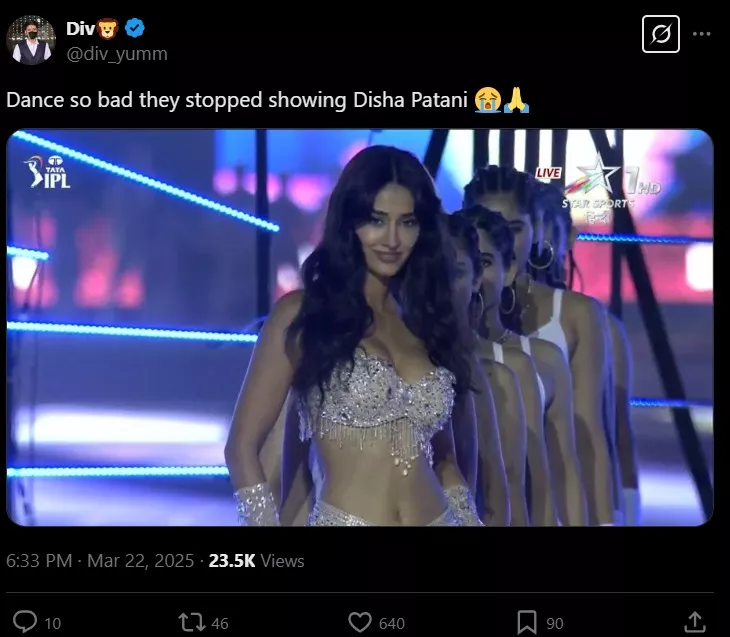
Task: Click the 640 likes count
Action: coord(392,623)
